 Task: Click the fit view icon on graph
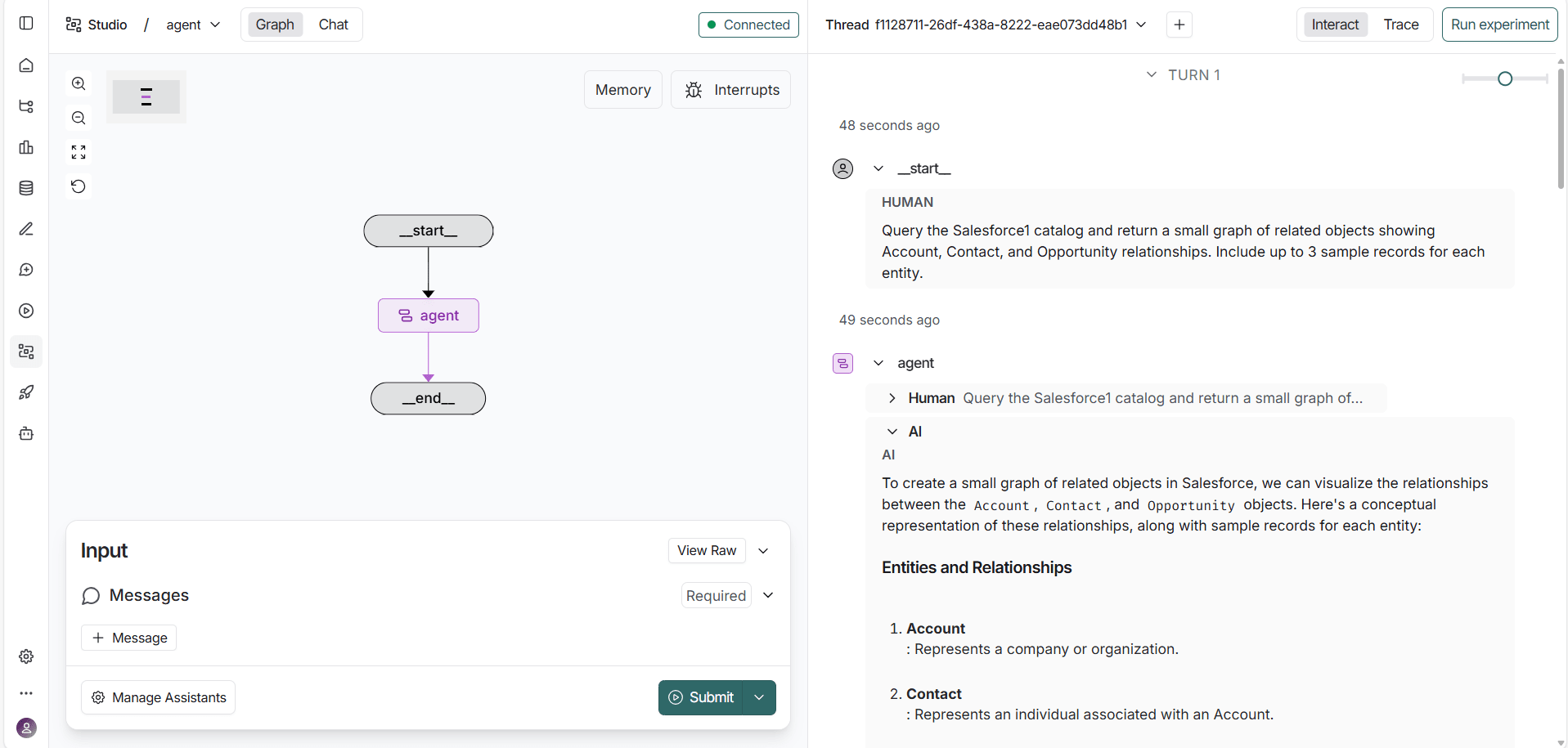click(79, 152)
